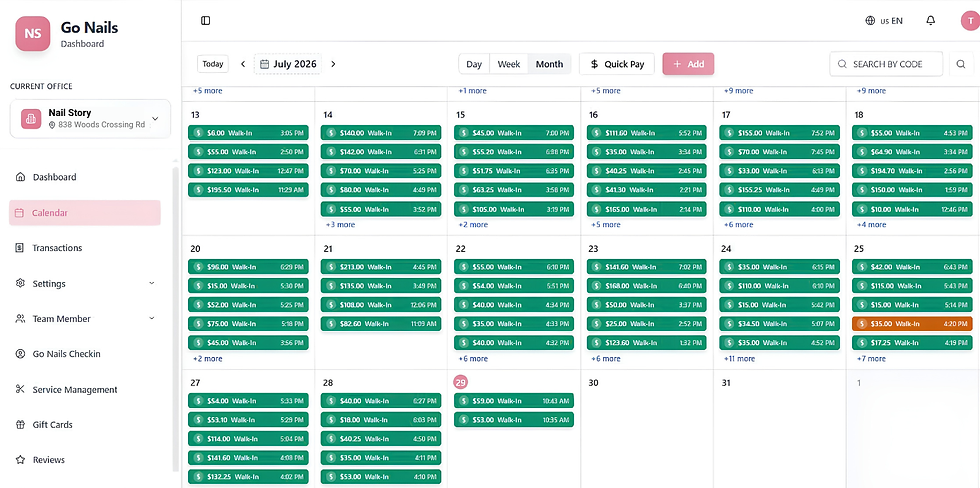Click dollar icon on $59.00 Walk-In

point(464,401)
